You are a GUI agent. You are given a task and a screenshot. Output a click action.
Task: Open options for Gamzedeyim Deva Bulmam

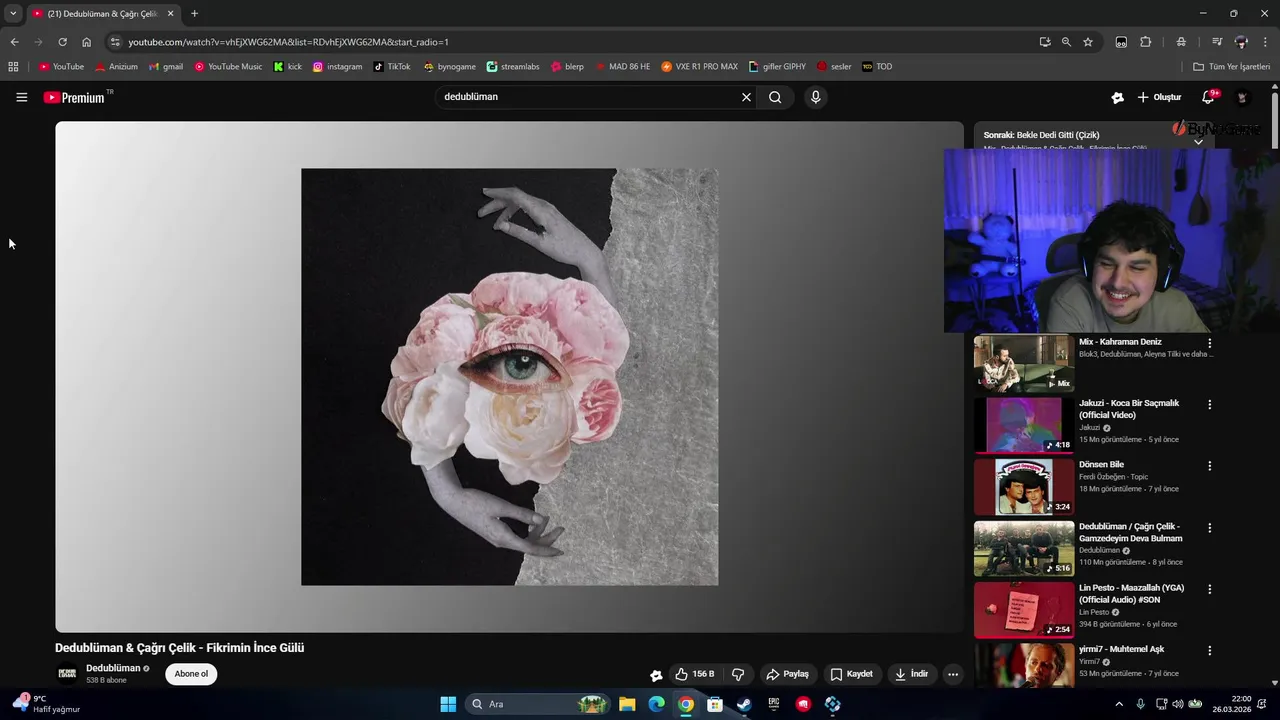(x=1209, y=528)
